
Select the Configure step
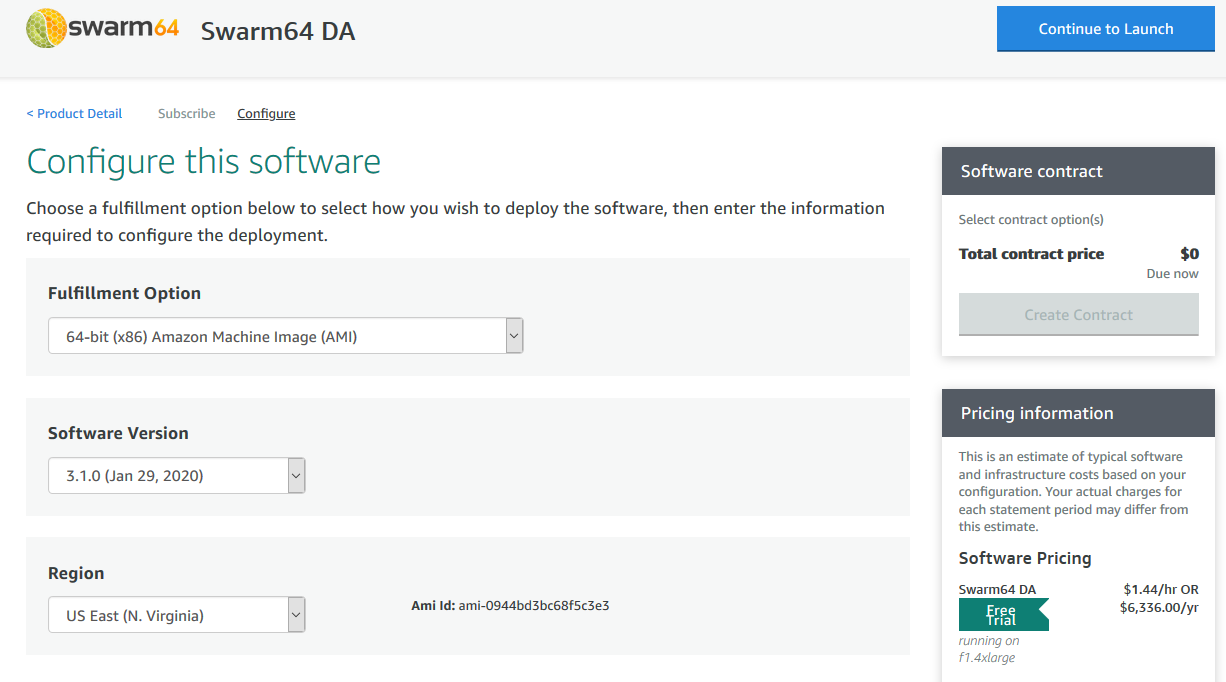pos(266,114)
